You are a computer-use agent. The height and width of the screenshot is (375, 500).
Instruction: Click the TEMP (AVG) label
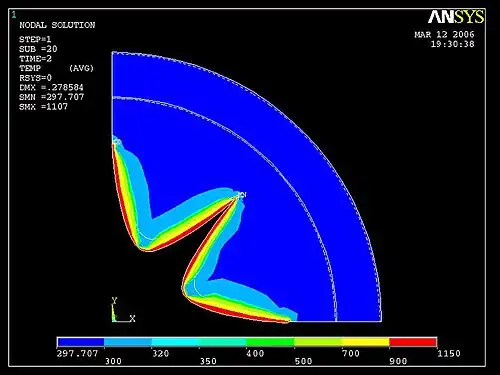click(x=57, y=68)
